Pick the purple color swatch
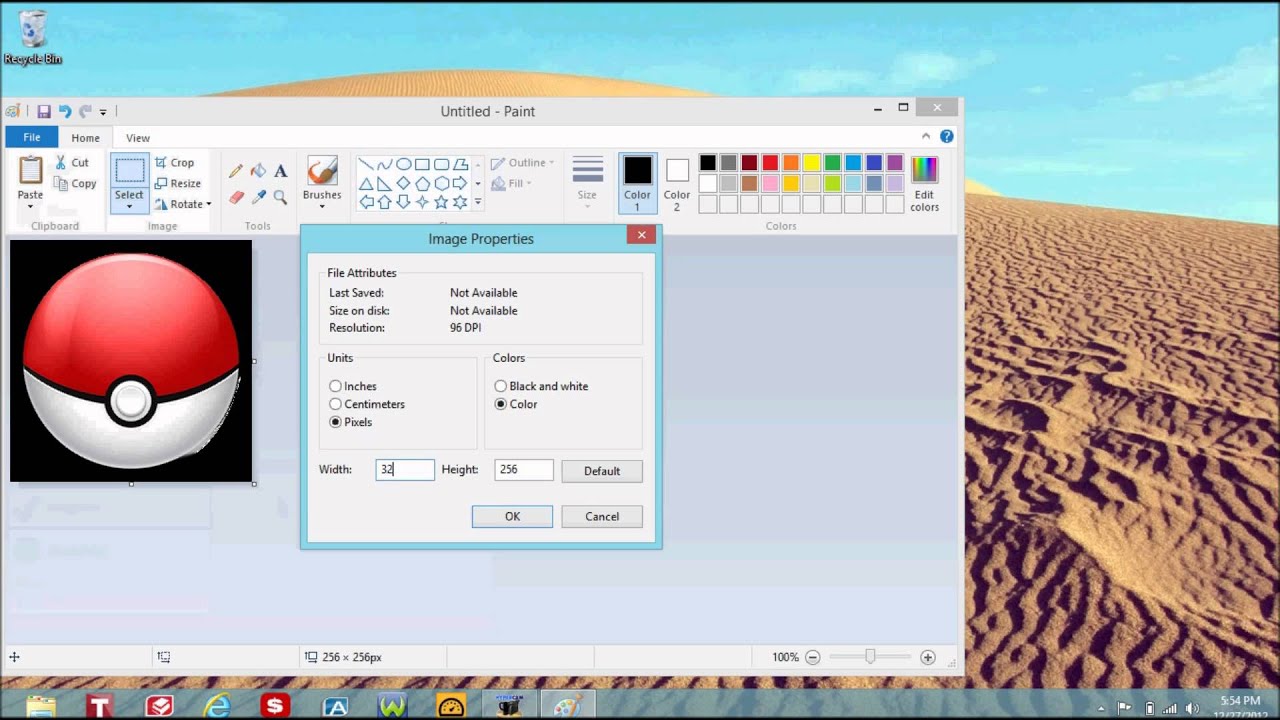The width and height of the screenshot is (1280, 720). pyautogui.click(x=894, y=163)
